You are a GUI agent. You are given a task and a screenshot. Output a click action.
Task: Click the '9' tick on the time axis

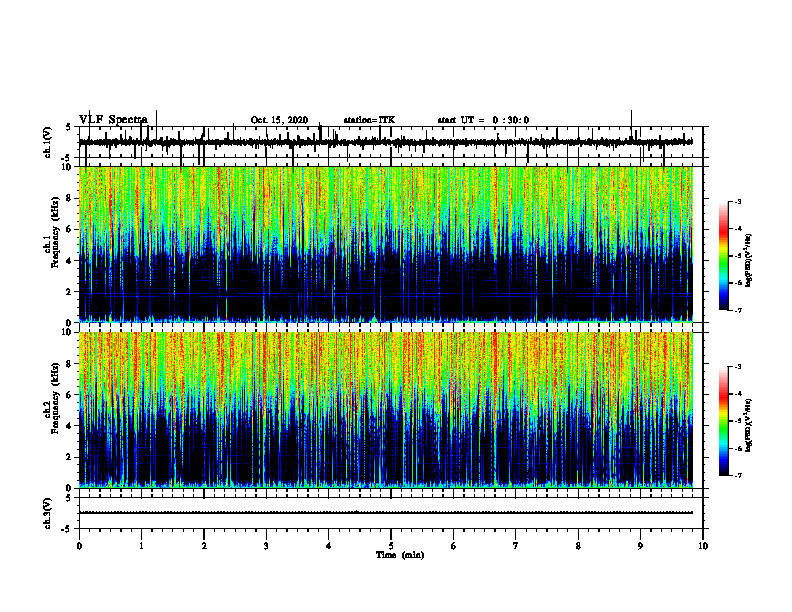tap(640, 546)
